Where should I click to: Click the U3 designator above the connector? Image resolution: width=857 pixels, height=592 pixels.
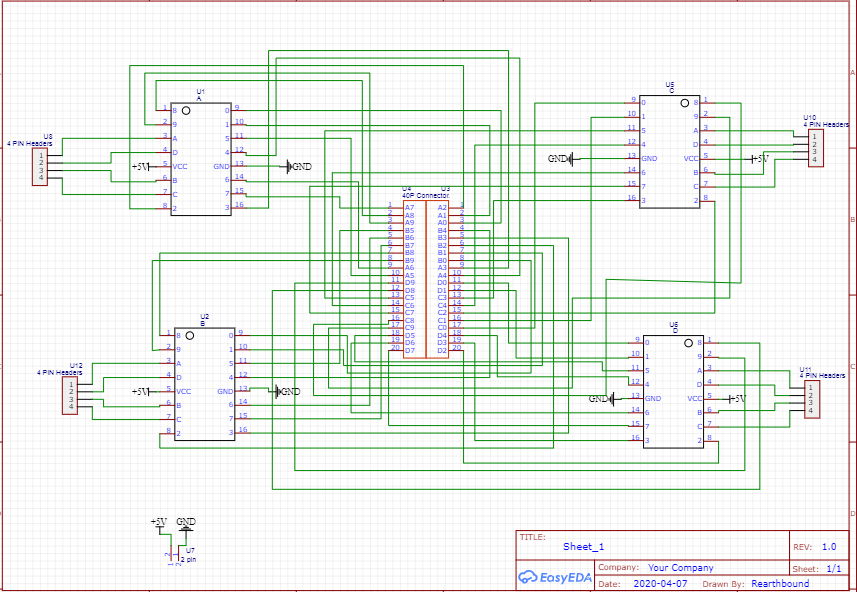tap(445, 189)
